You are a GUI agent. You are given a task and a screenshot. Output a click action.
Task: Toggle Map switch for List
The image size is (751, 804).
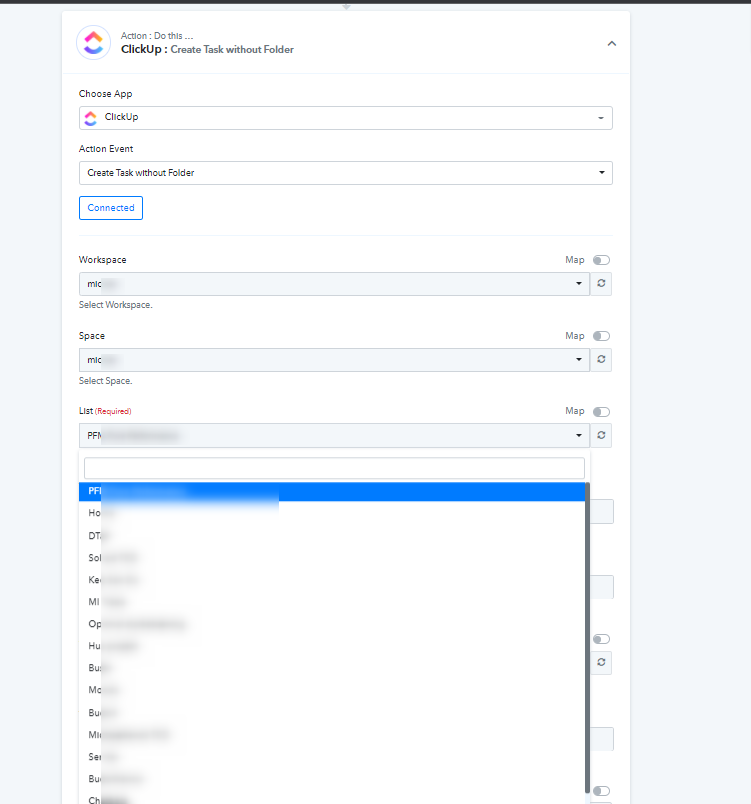click(x=601, y=412)
